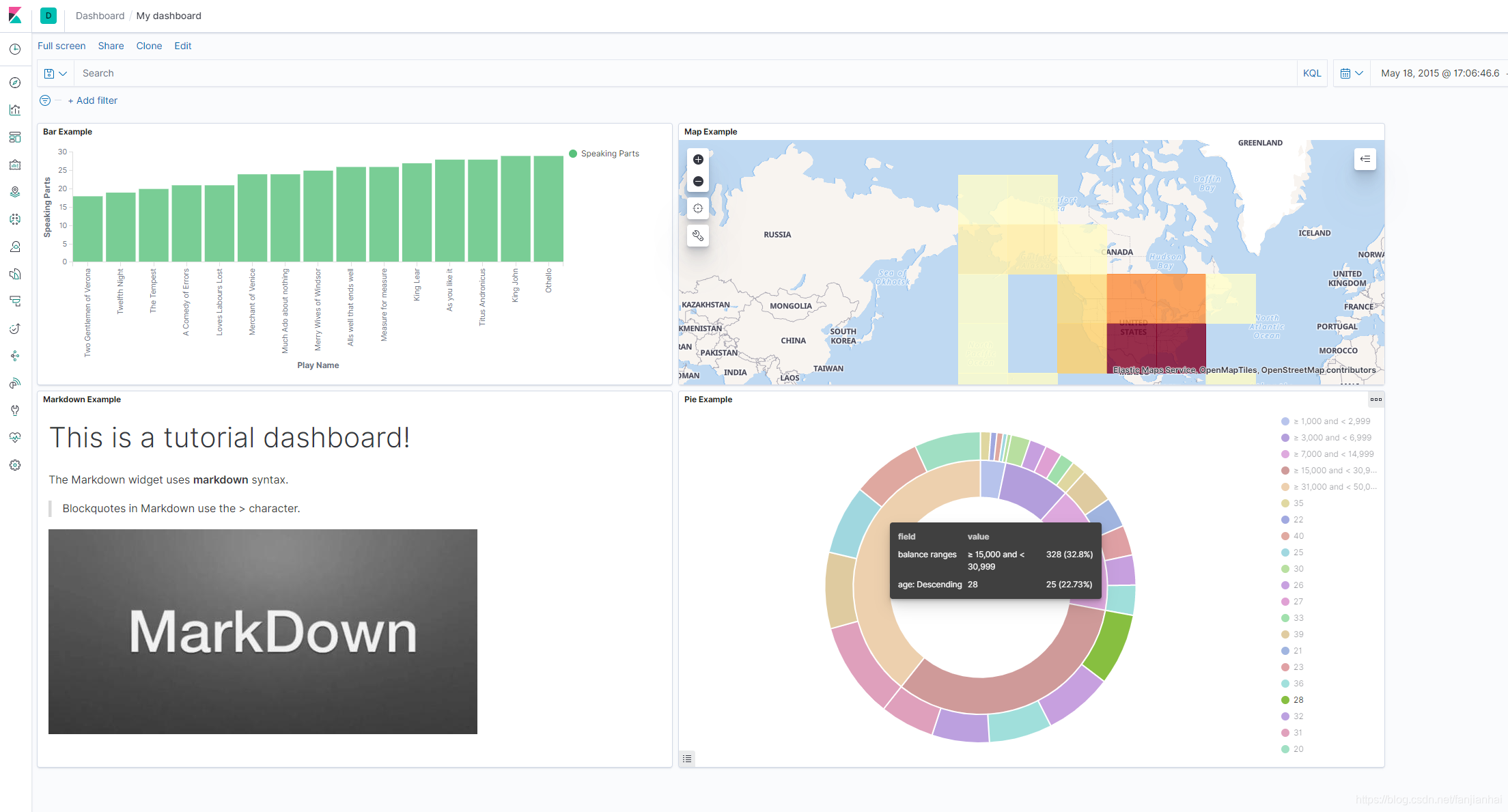Open Discover from the compass icon
Viewport: 1508px width, 812px height.
[15, 83]
